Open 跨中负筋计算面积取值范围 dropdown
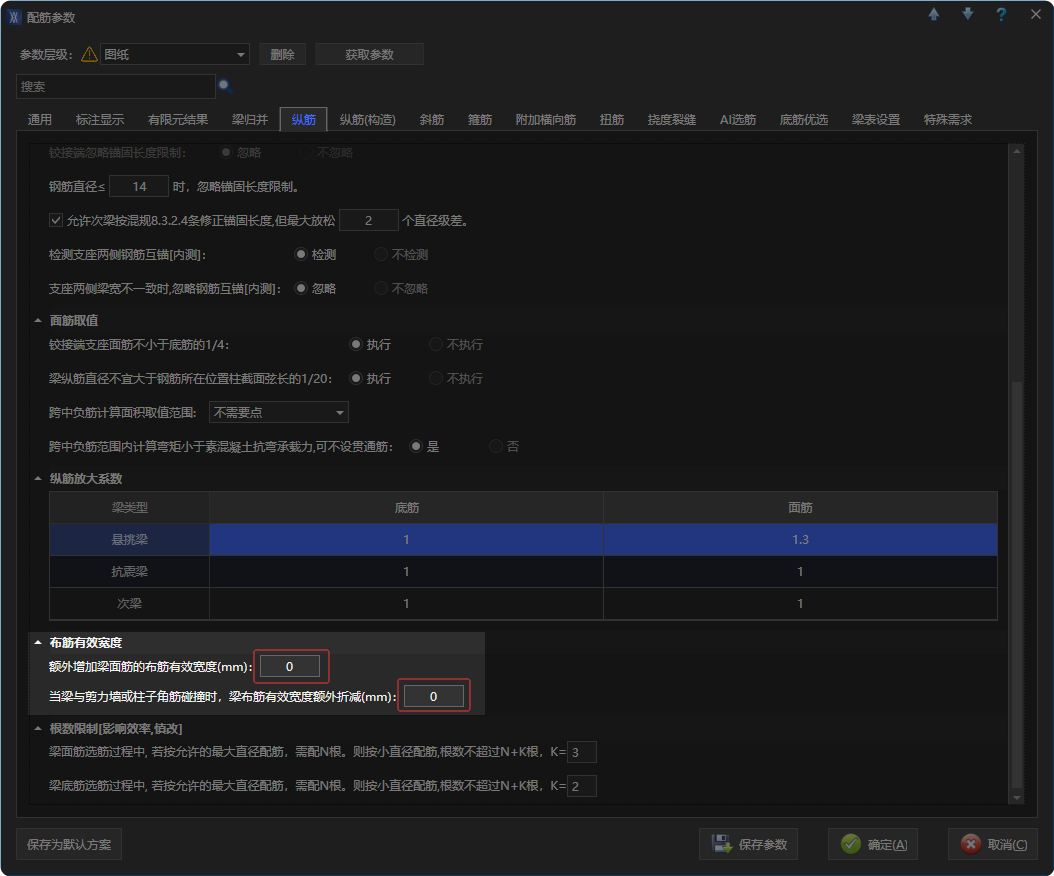Image resolution: width=1054 pixels, height=876 pixels. point(279,412)
